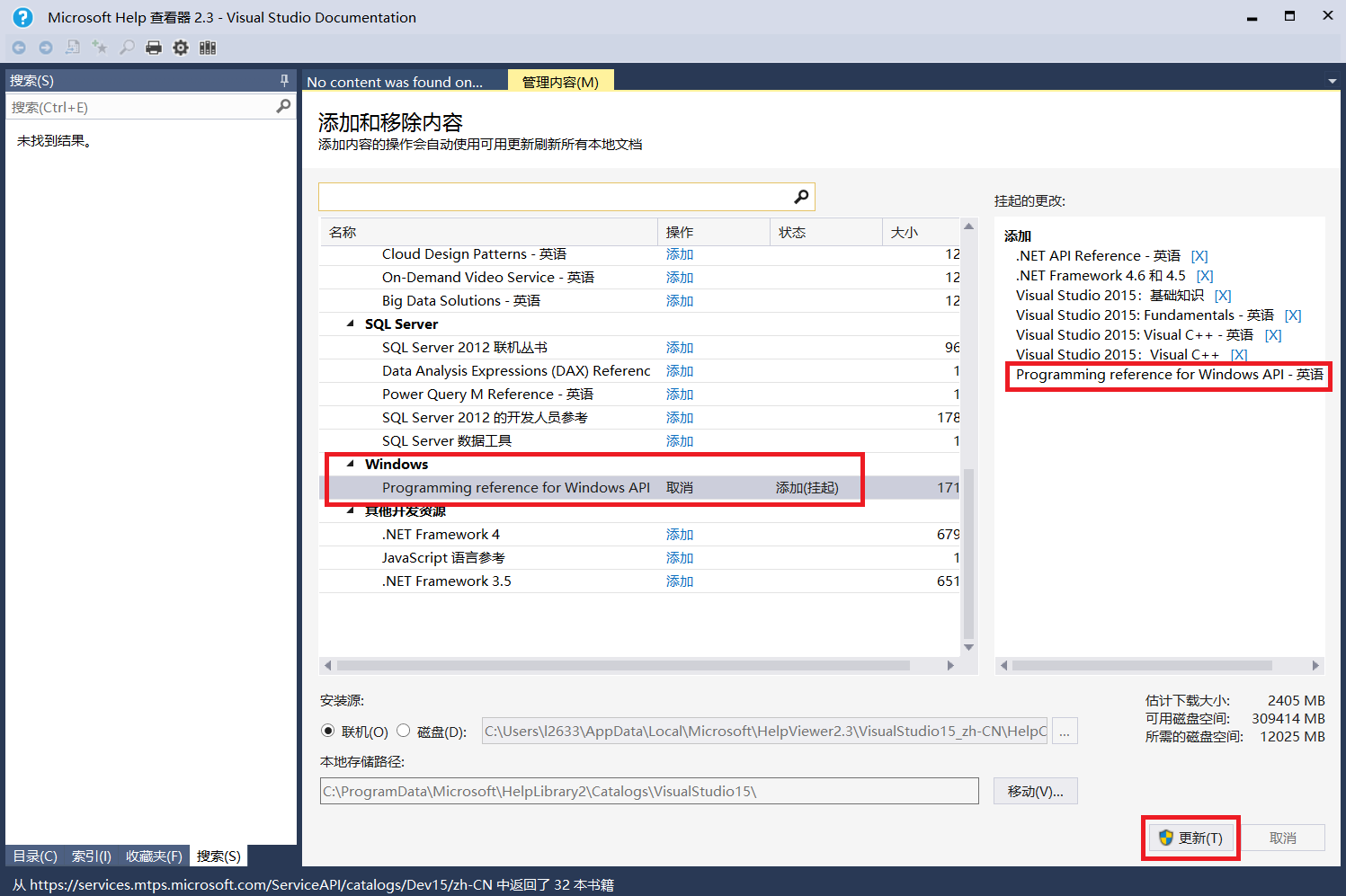Click the Help viewer question mark icon

22,17
